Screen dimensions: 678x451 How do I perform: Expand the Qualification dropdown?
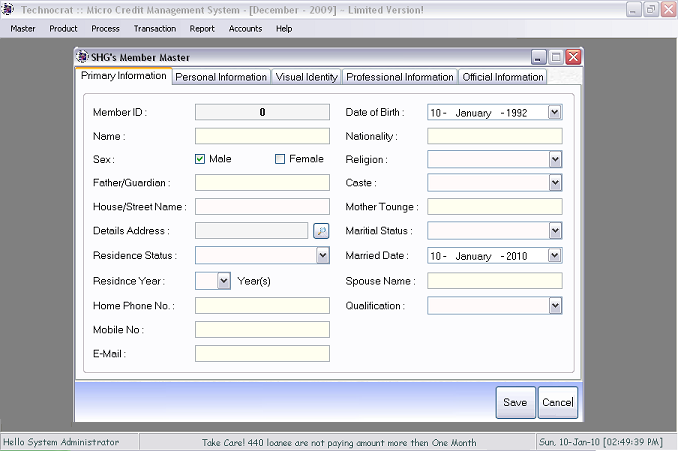[x=555, y=306]
